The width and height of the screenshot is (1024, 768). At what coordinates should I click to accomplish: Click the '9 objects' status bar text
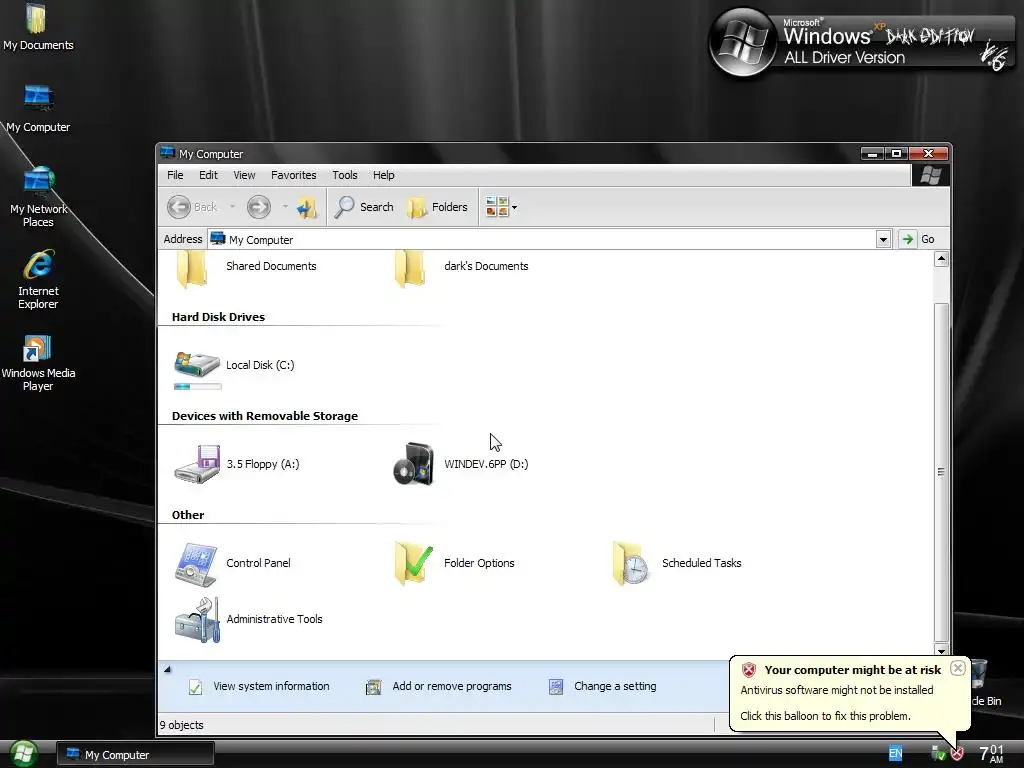coord(182,725)
